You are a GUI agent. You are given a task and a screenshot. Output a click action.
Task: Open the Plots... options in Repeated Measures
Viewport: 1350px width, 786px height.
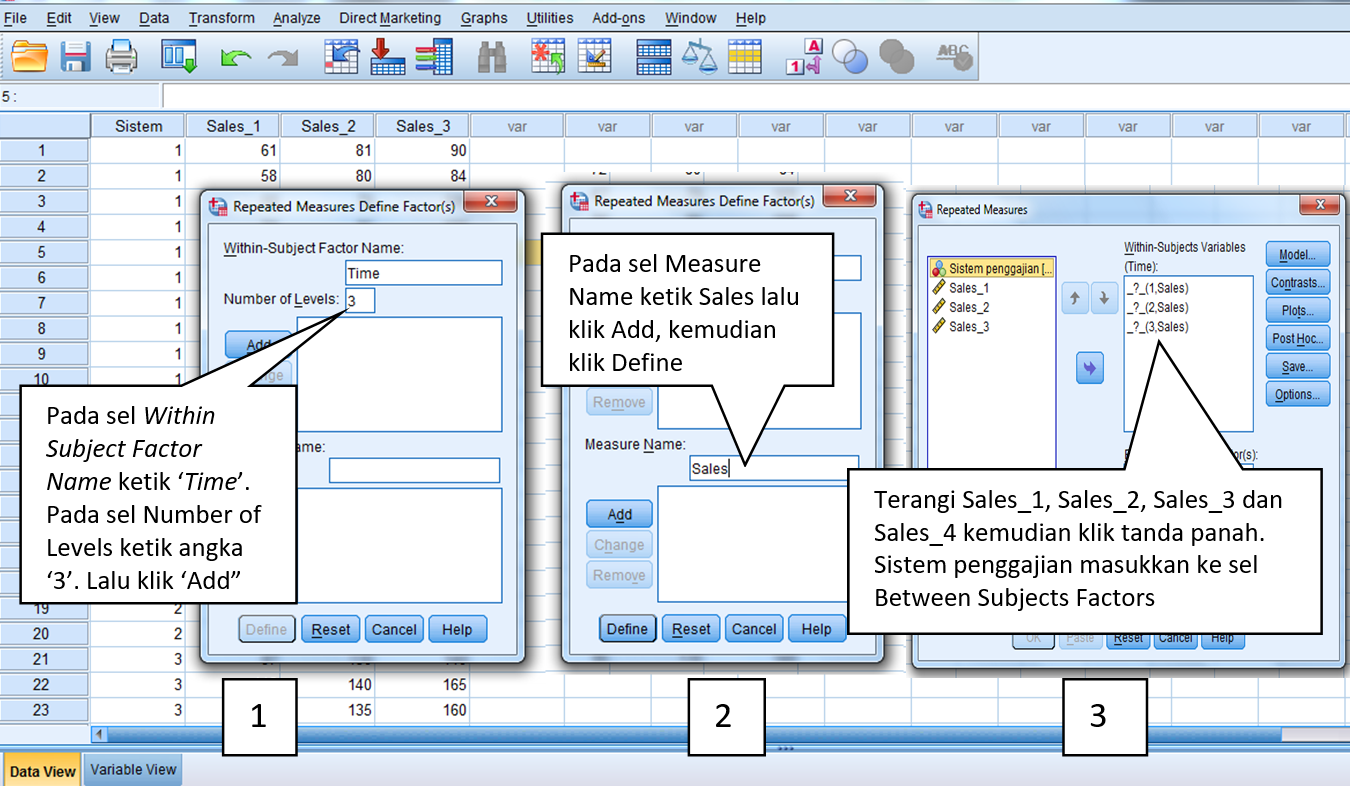click(x=1297, y=310)
